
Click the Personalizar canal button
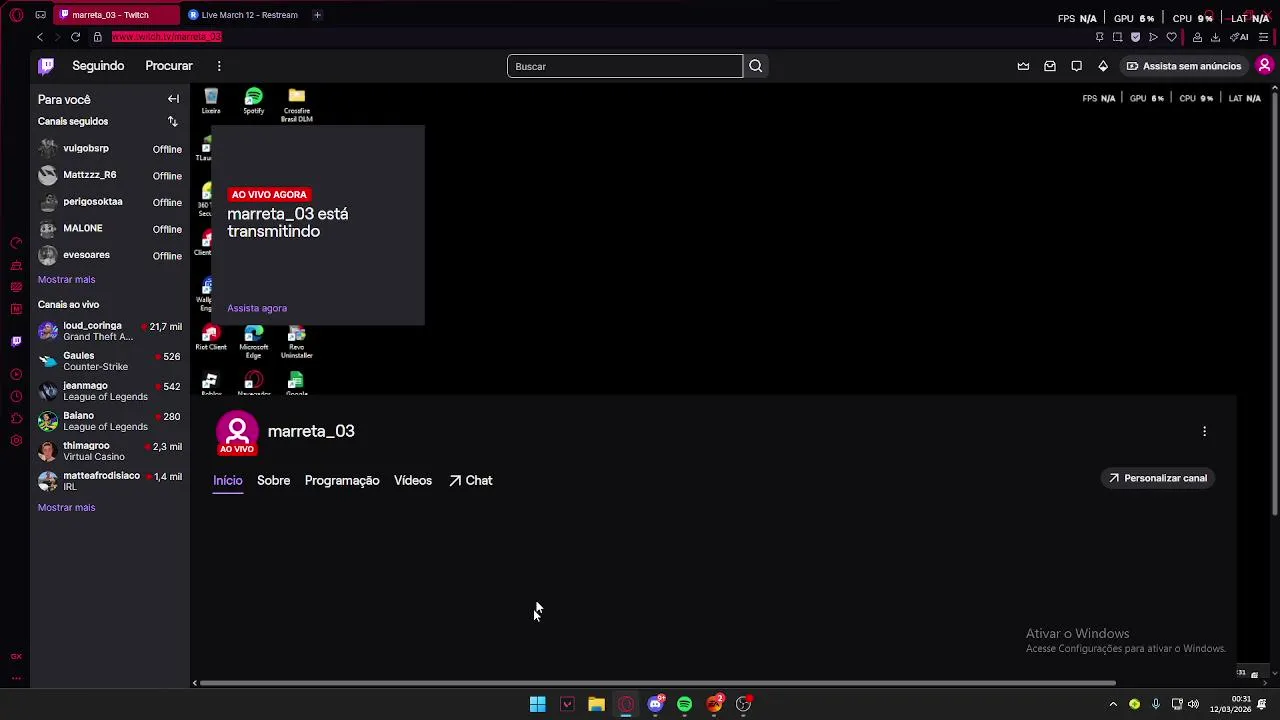pos(1158,478)
